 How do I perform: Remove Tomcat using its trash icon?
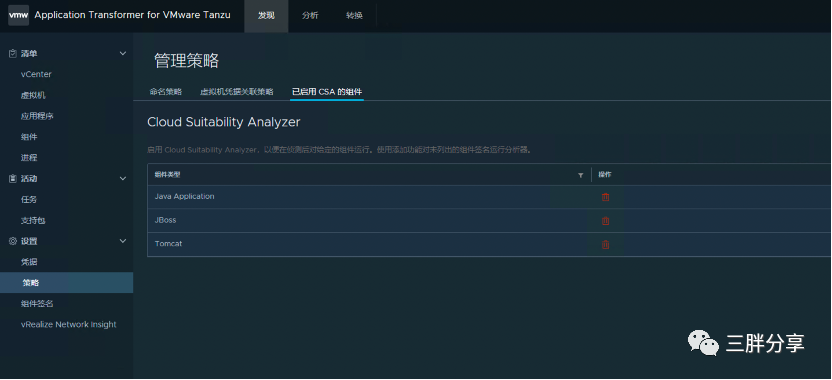click(605, 245)
